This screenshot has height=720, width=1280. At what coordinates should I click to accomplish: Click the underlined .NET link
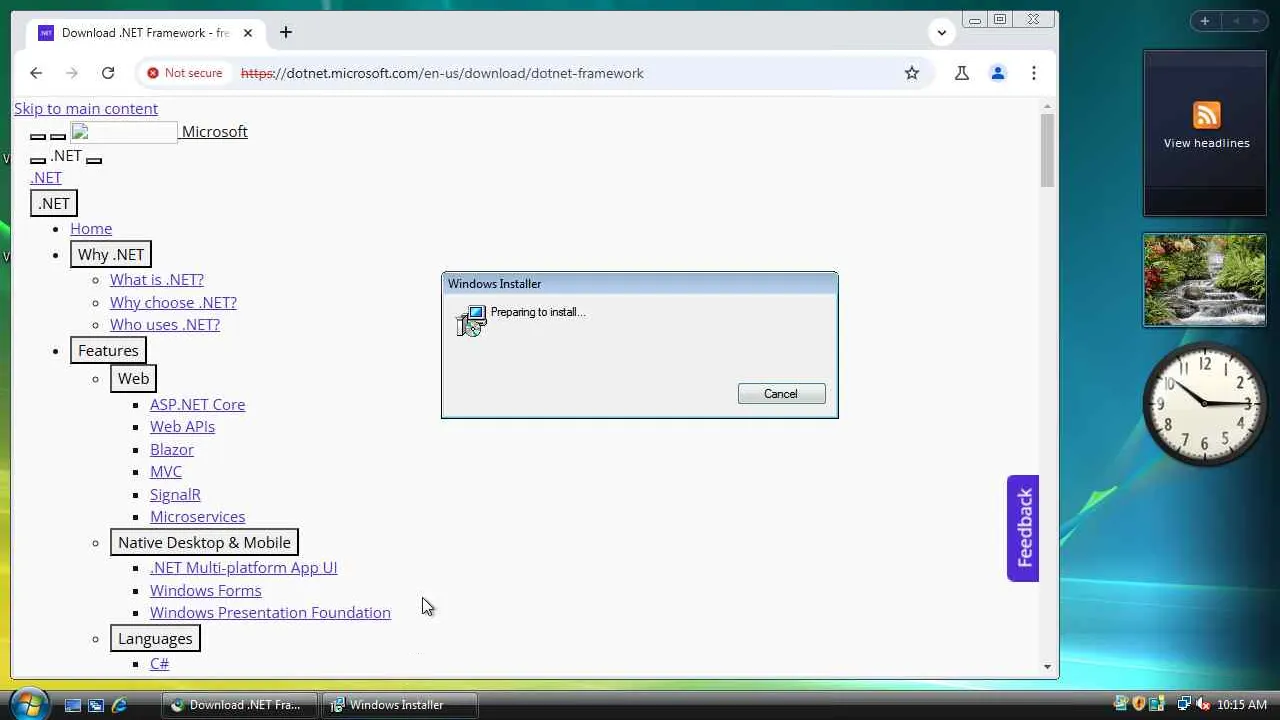[x=46, y=178]
